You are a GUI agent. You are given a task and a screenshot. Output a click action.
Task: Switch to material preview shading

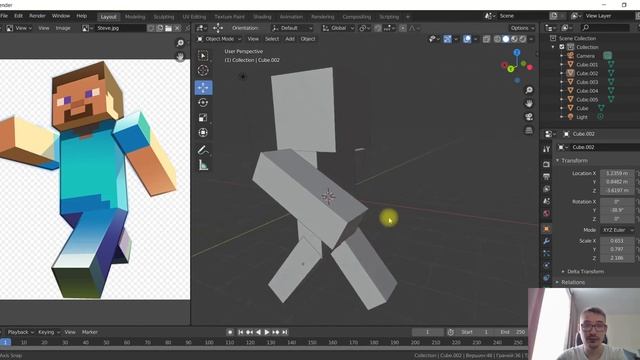tap(514, 39)
